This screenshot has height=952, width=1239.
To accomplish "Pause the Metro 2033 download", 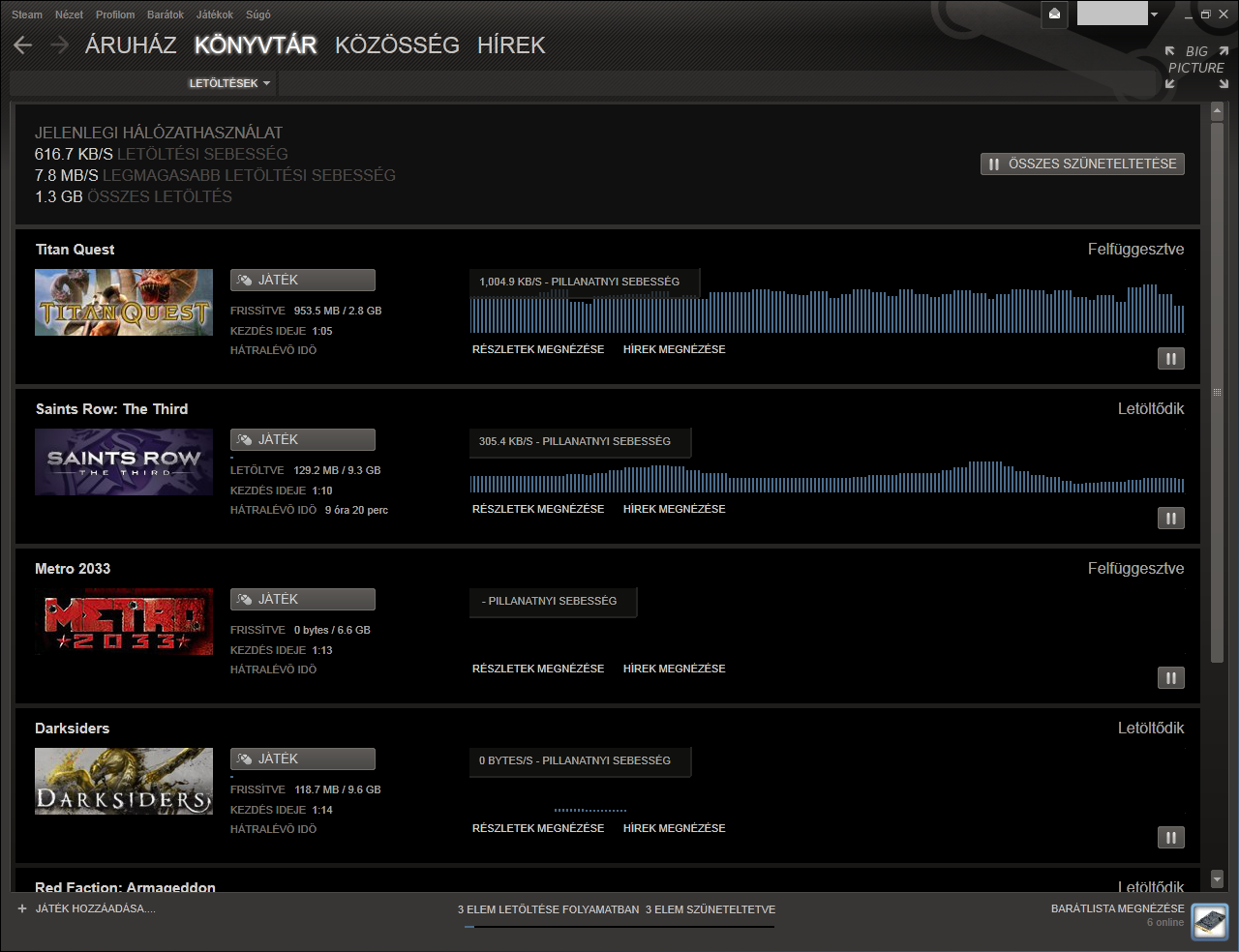I will coord(1171,678).
